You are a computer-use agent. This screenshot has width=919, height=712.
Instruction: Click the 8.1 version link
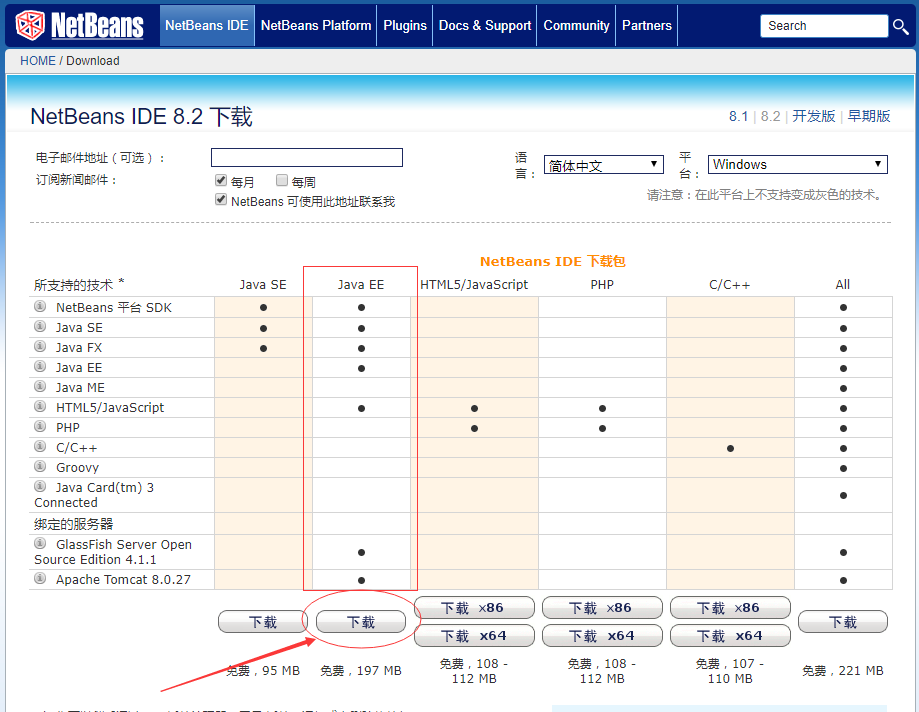click(738, 117)
